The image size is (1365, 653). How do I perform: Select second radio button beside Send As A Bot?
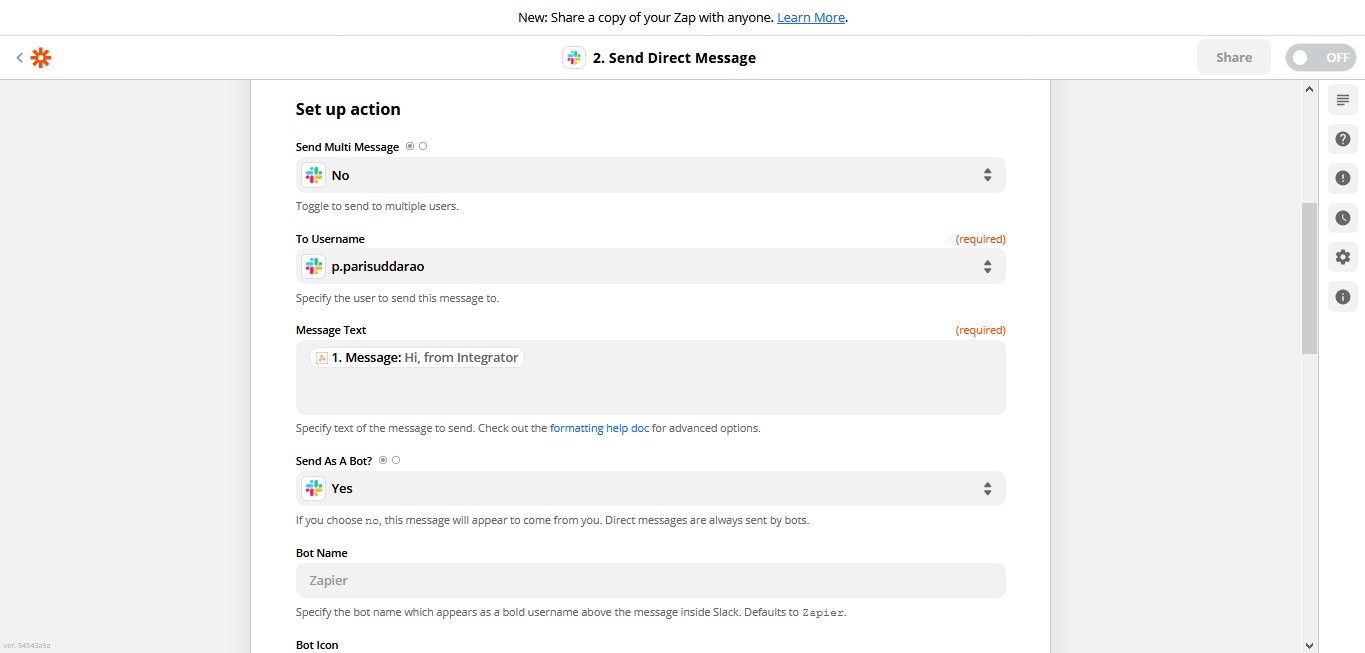coord(396,460)
